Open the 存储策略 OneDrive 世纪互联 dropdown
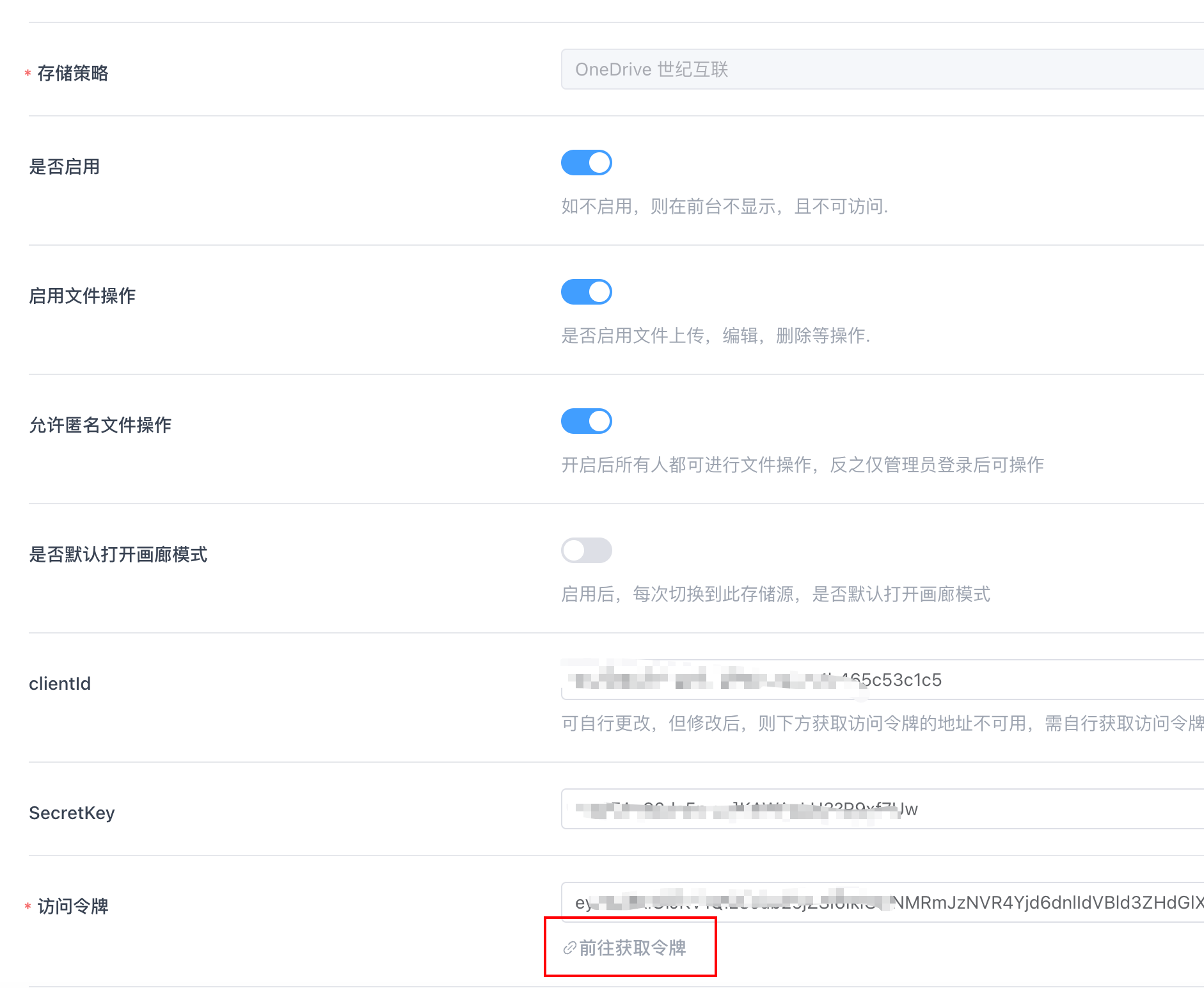The image size is (1204, 988). (882, 69)
